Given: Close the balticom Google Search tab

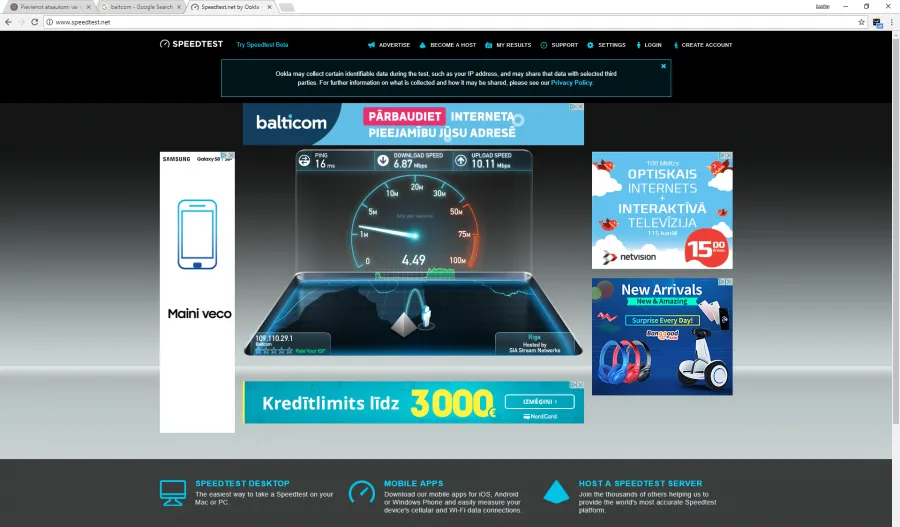Looking at the screenshot, I should pyautogui.click(x=179, y=7).
